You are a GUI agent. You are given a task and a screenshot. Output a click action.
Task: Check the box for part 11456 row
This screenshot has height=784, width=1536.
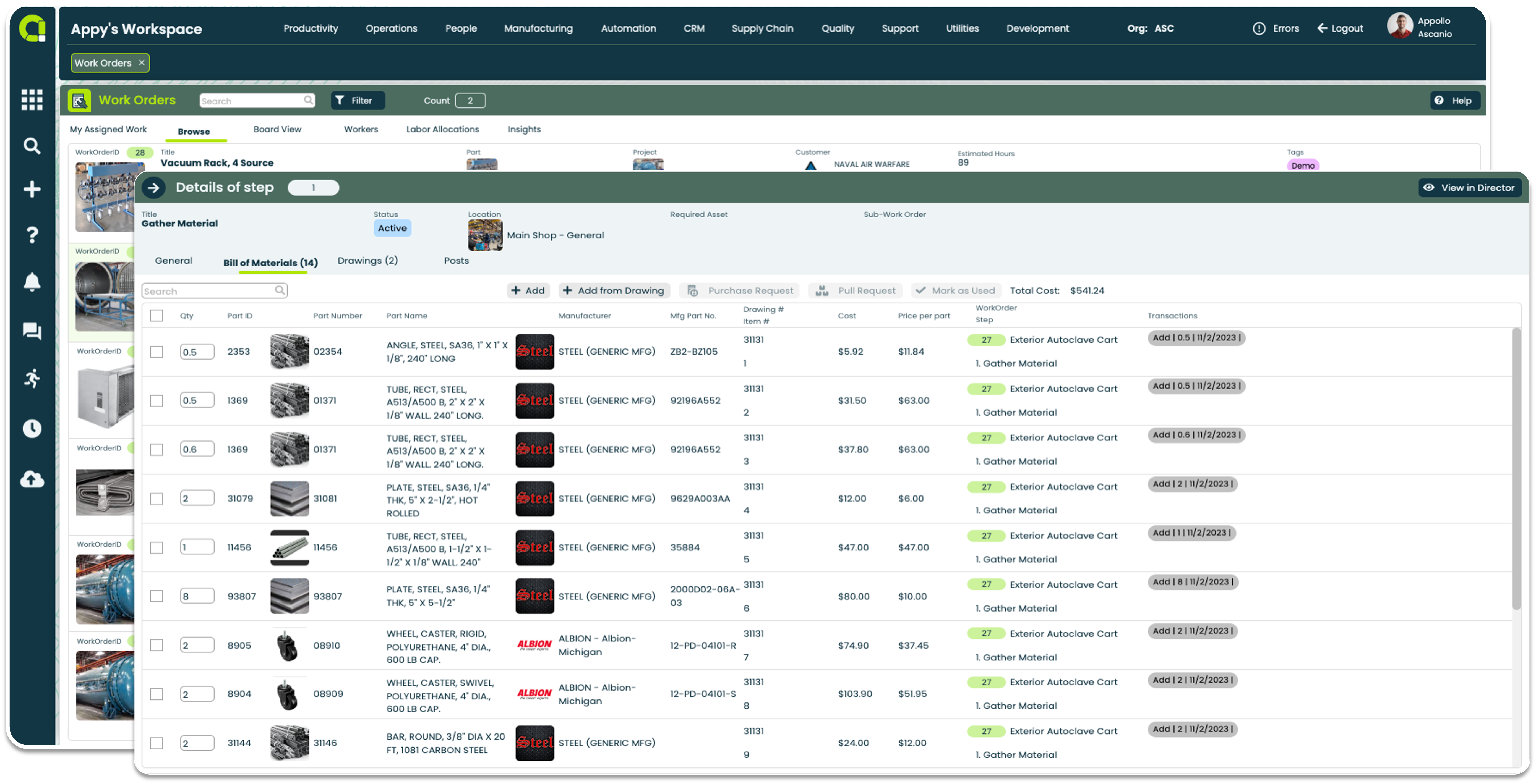point(156,547)
